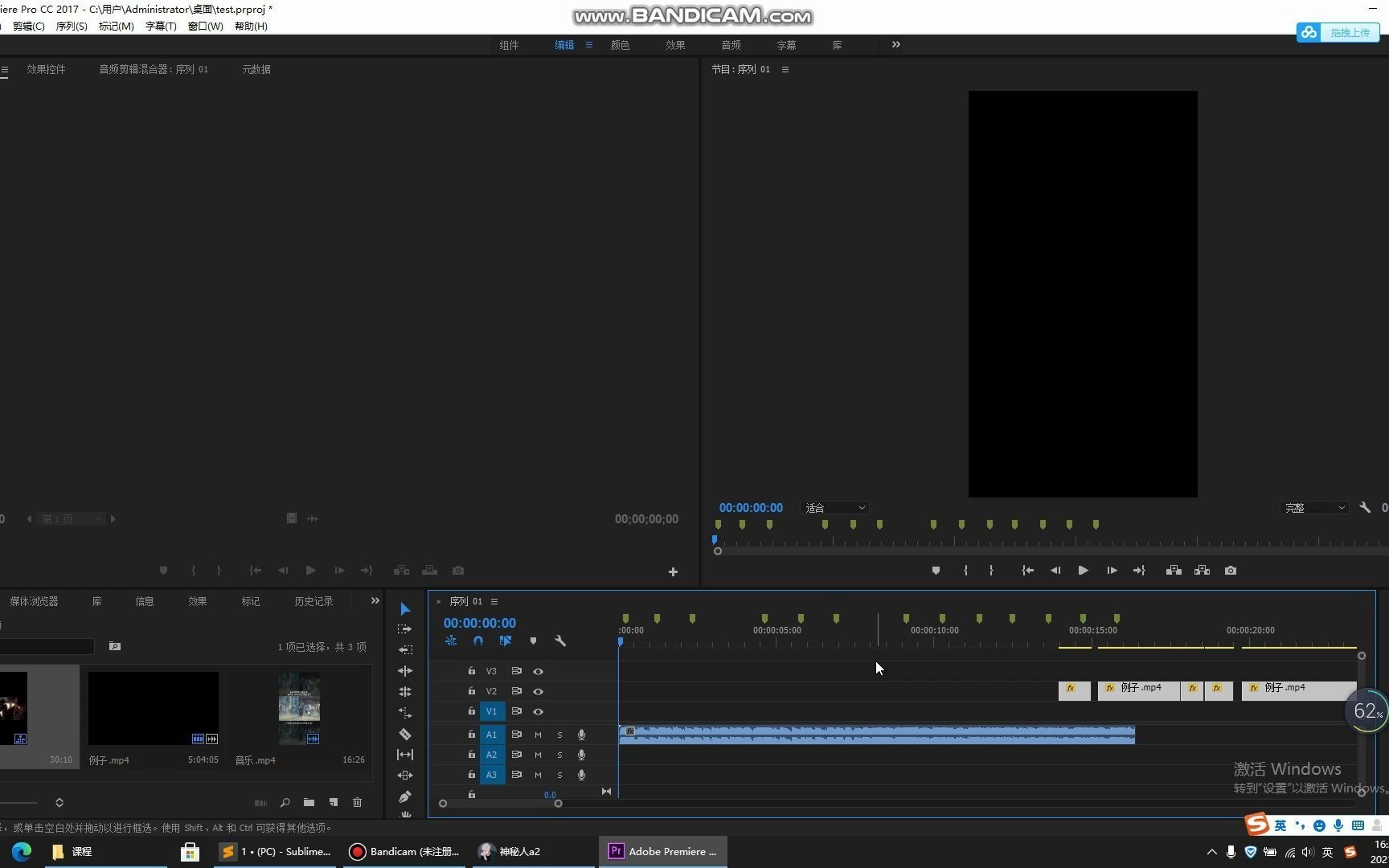This screenshot has height=868, width=1389.
Task: Lock the A1 track
Action: click(x=472, y=734)
